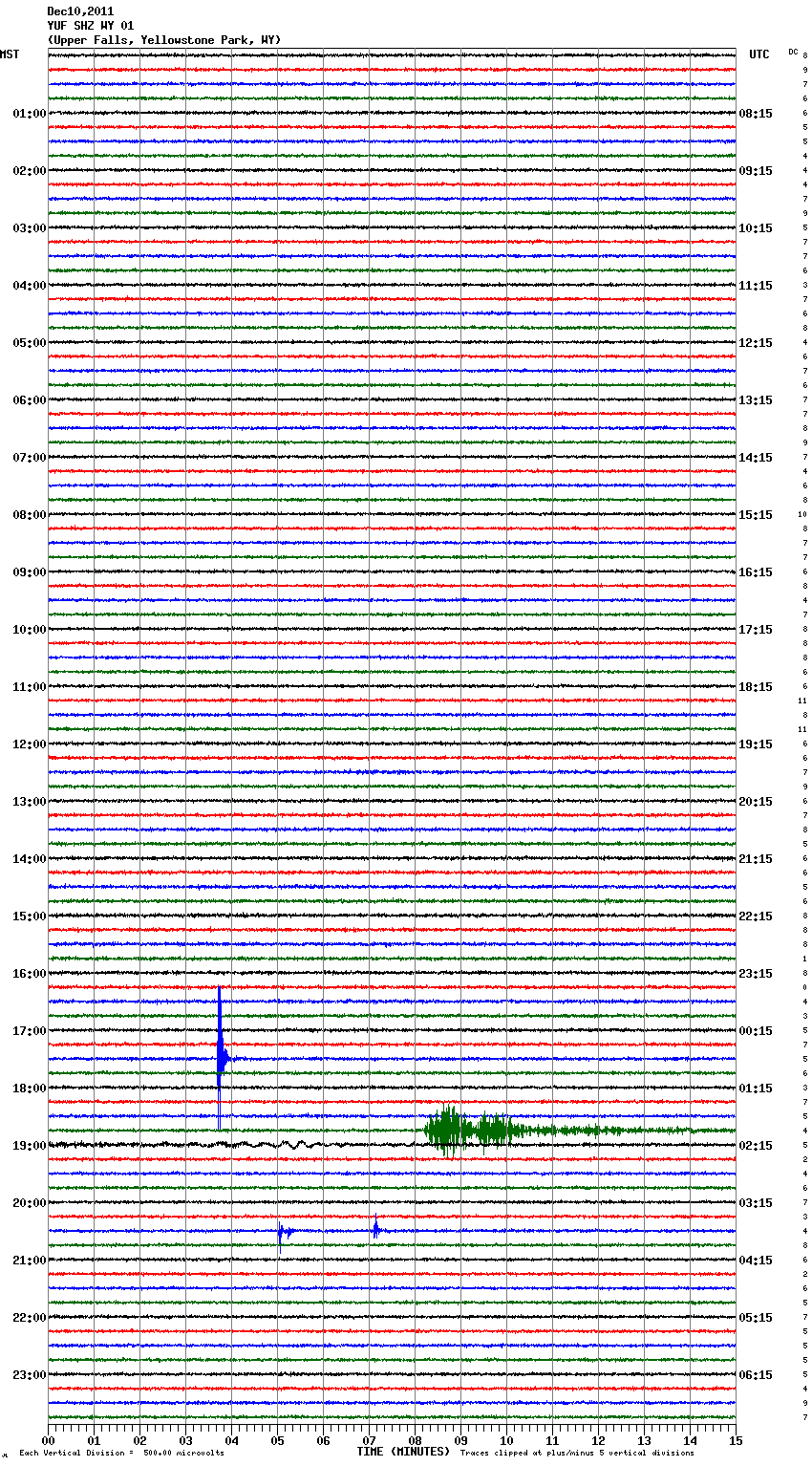
Task: Select the 15:15 UTC time label
Action: coord(756,515)
